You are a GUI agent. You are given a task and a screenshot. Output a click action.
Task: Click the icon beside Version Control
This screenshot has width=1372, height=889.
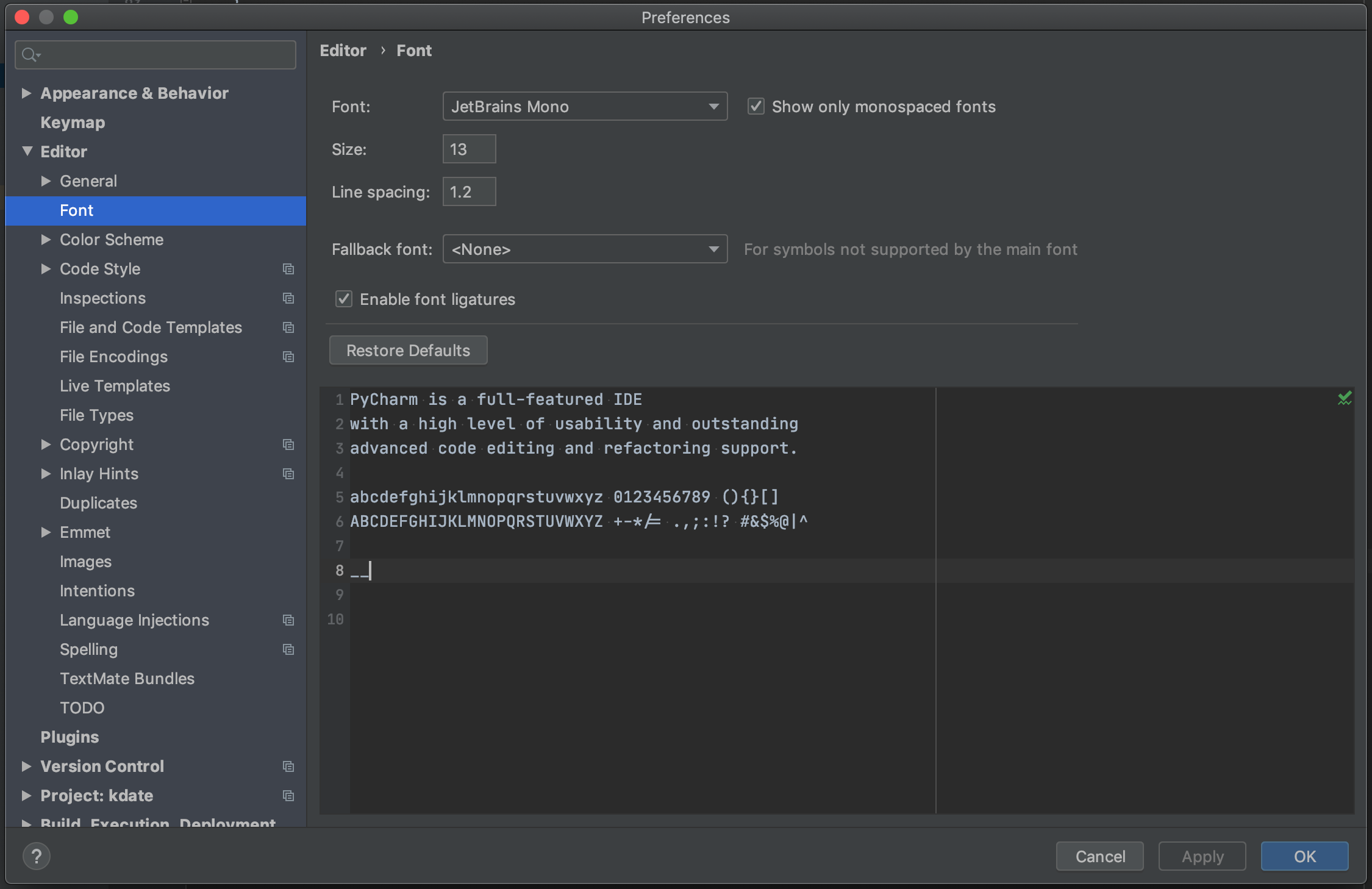pyautogui.click(x=288, y=766)
